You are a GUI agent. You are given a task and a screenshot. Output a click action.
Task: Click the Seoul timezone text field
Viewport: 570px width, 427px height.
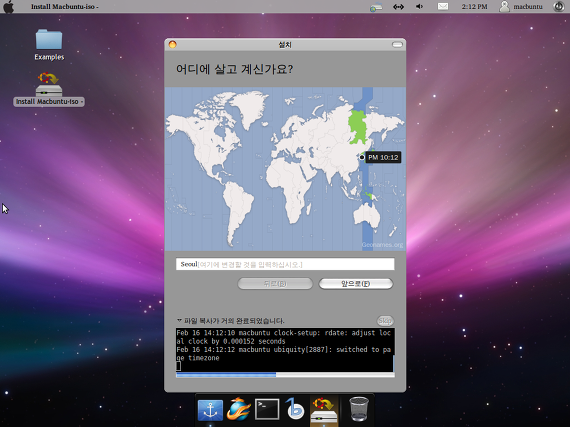click(x=285, y=264)
